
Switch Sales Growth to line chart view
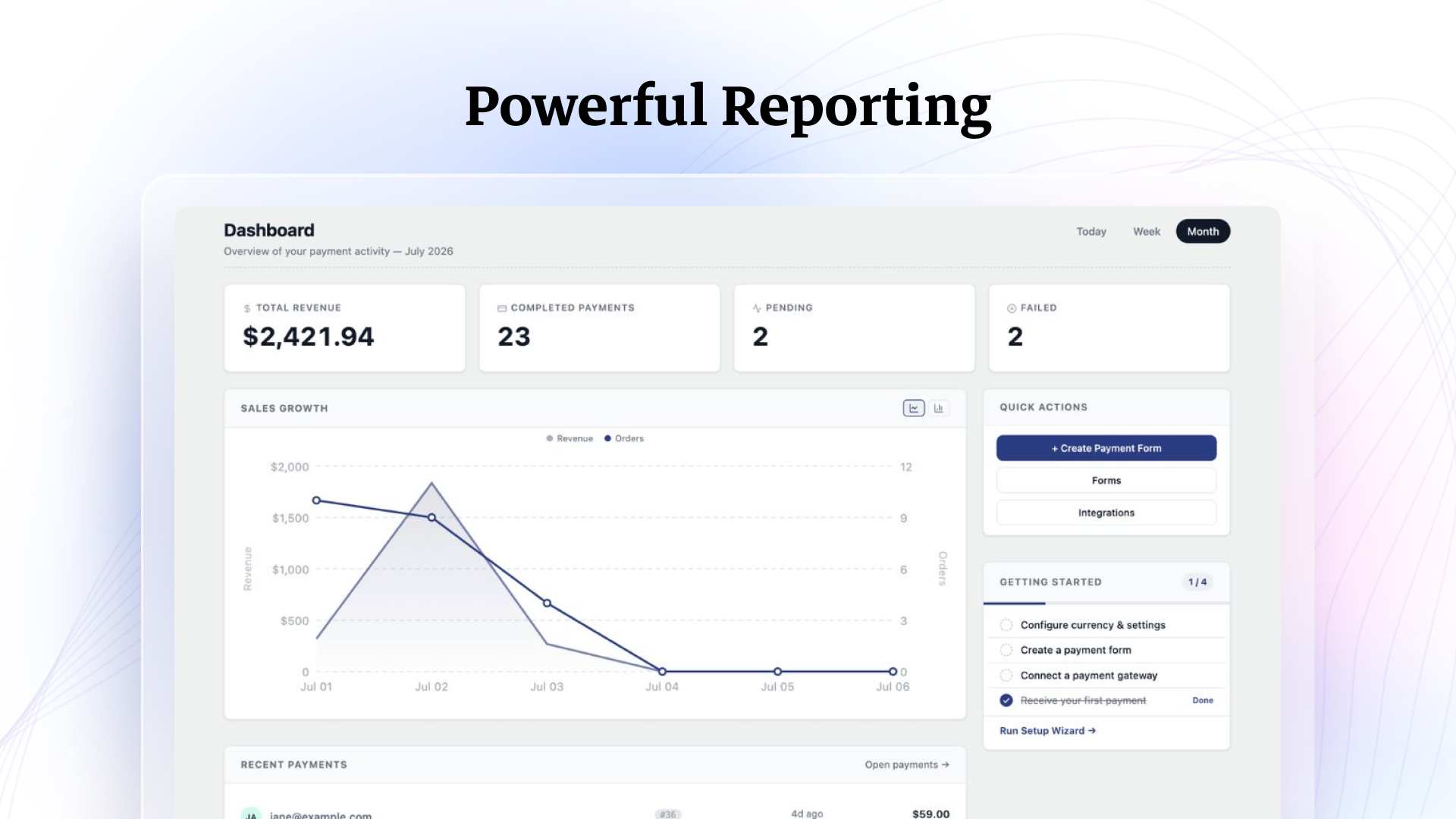coord(914,408)
